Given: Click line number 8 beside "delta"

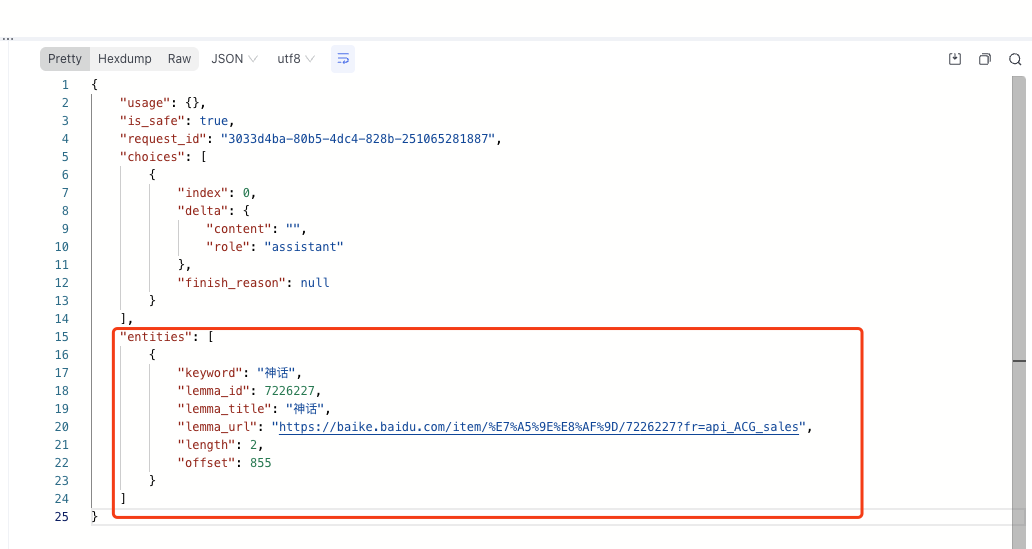Looking at the screenshot, I should 65,211.
